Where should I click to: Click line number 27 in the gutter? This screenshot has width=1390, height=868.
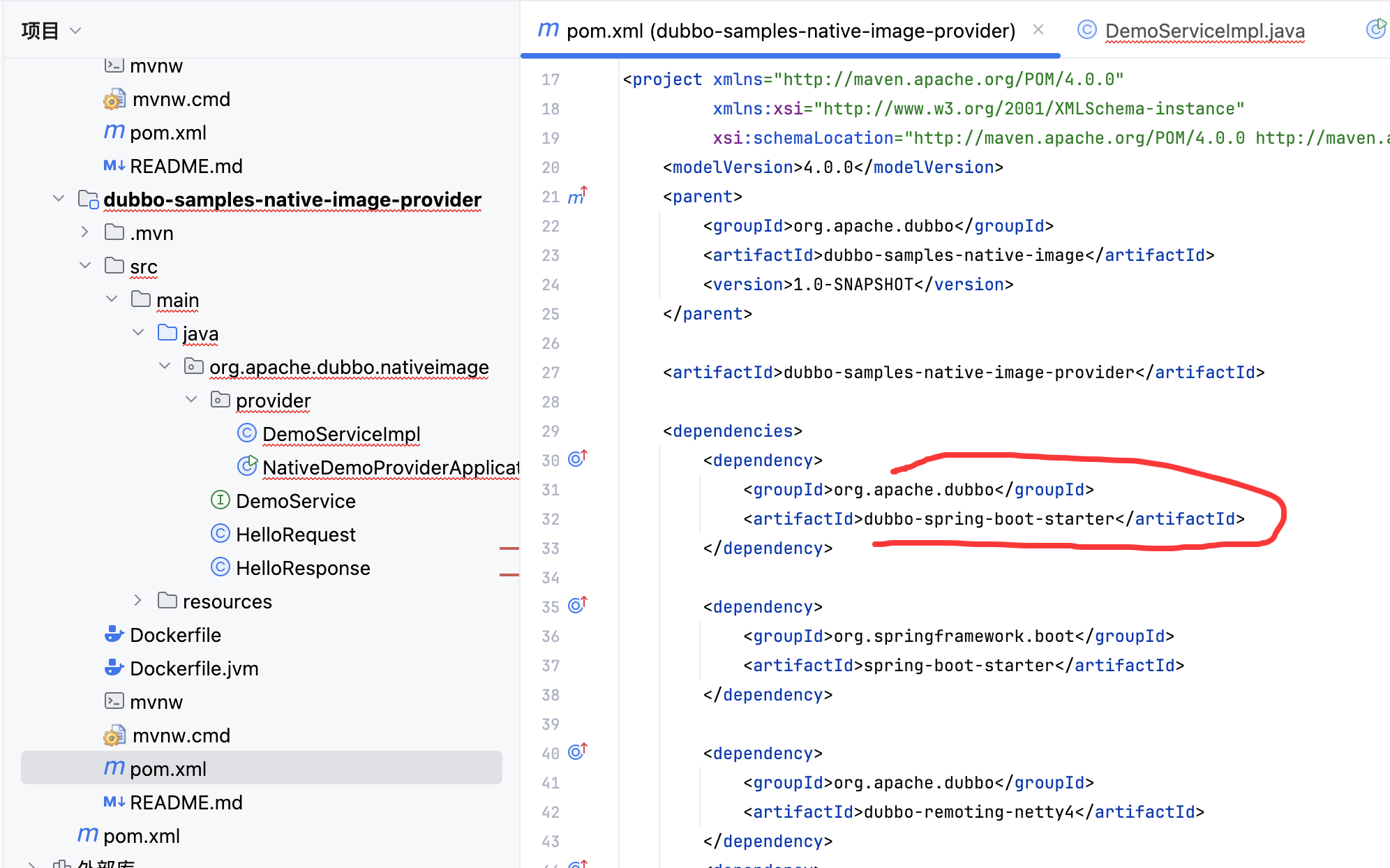(x=551, y=373)
